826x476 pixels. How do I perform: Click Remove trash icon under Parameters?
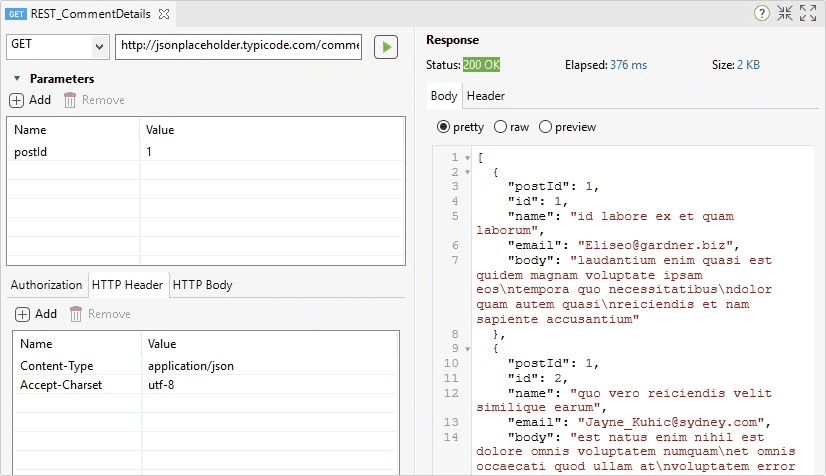(x=70, y=100)
